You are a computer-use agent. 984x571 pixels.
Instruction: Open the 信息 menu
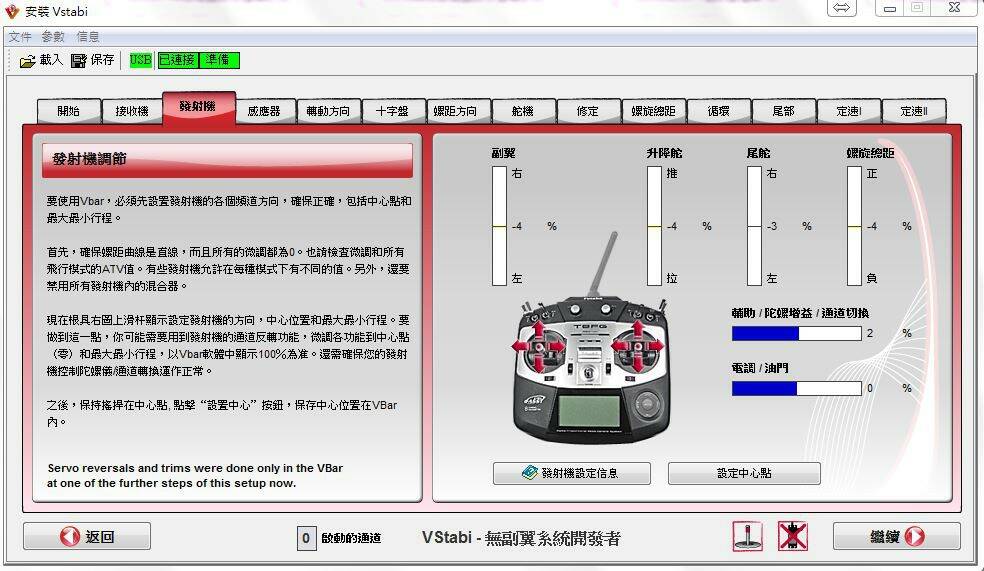(87, 36)
